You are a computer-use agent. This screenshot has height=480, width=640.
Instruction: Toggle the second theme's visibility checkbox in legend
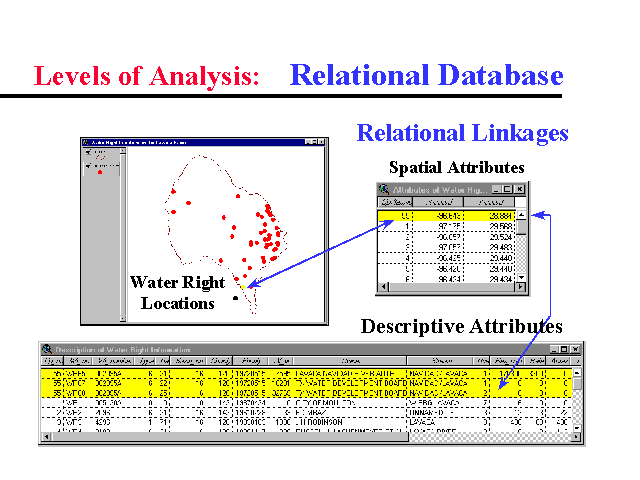click(x=85, y=167)
